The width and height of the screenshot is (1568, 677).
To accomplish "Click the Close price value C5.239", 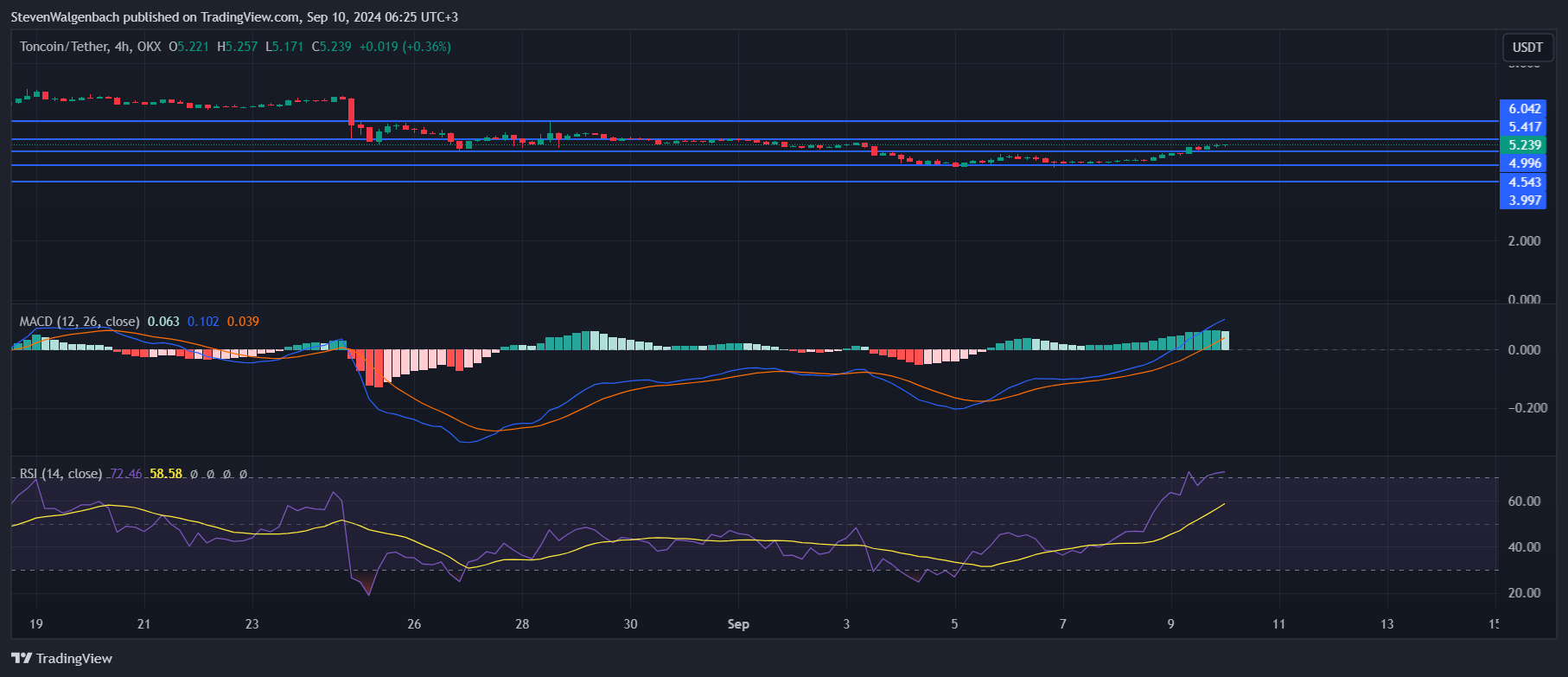I will 331,47.
